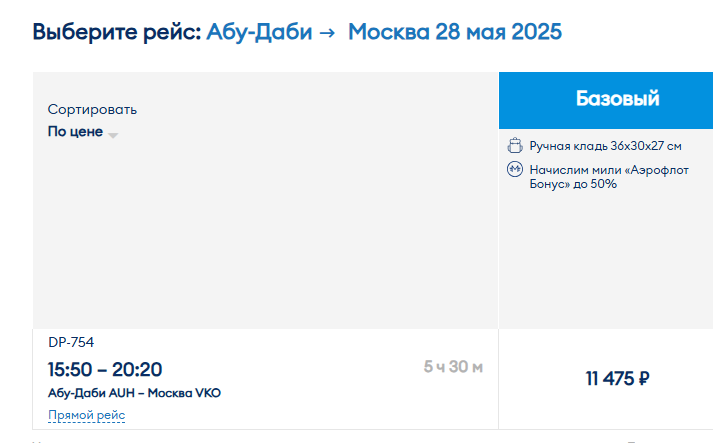Click the hand luggage backpack icon
This screenshot has width=713, height=443.
(515, 146)
